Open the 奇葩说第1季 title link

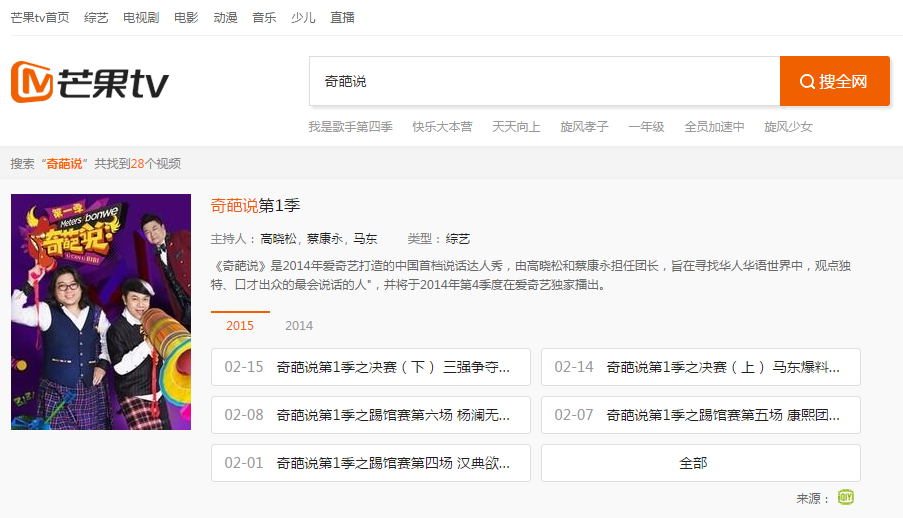[256, 206]
